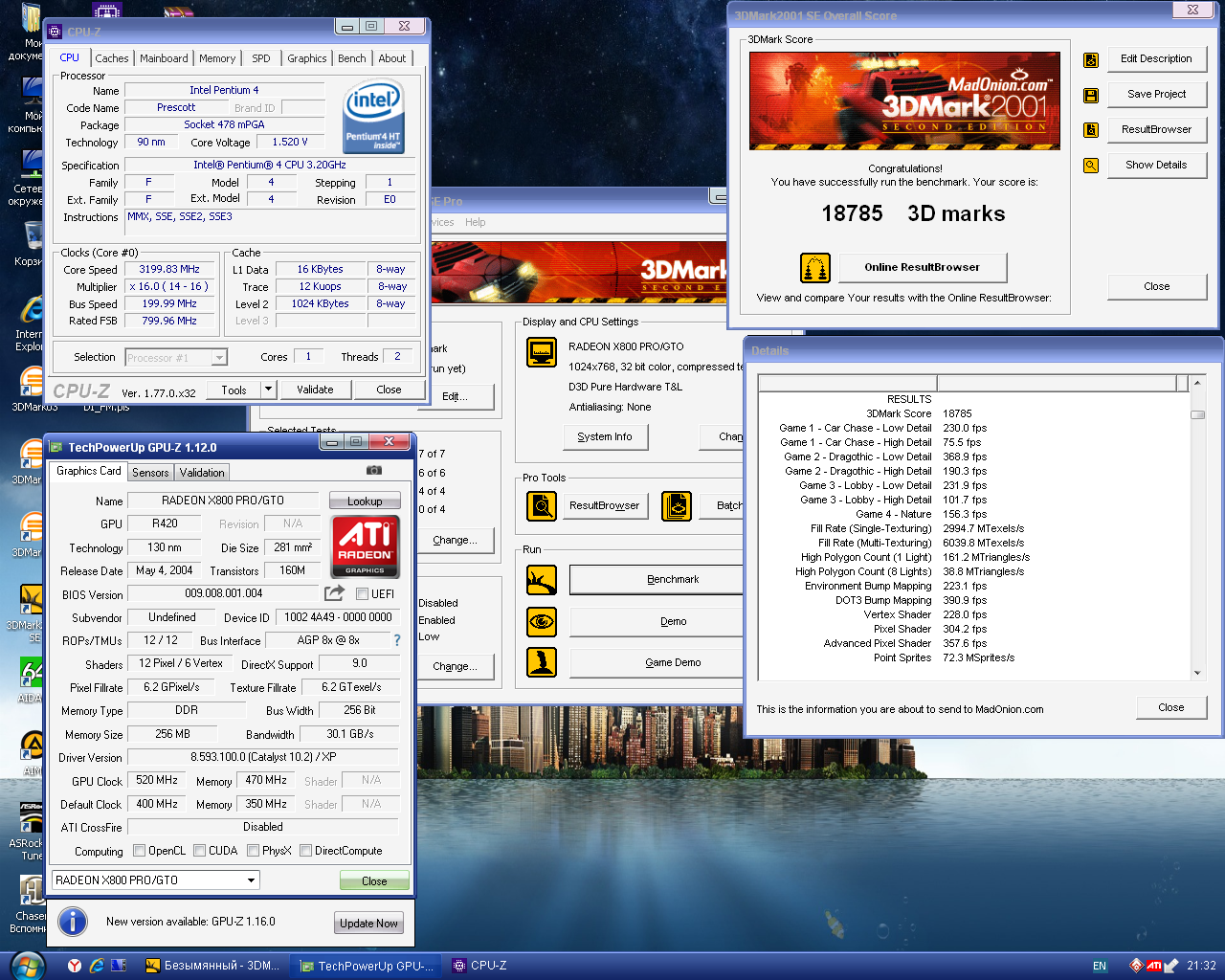Image resolution: width=1225 pixels, height=980 pixels.
Task: Click the EN language indicator in the taskbar
Action: click(1100, 966)
